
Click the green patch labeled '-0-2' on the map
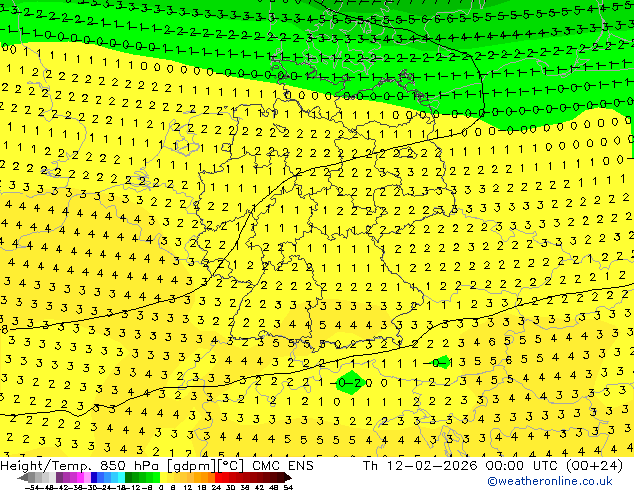(x=351, y=382)
